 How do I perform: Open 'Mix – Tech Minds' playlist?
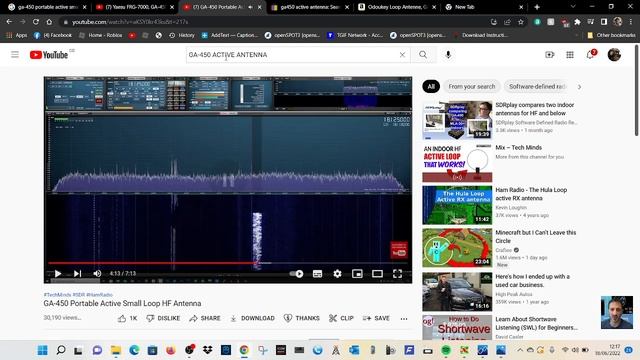tap(518, 148)
